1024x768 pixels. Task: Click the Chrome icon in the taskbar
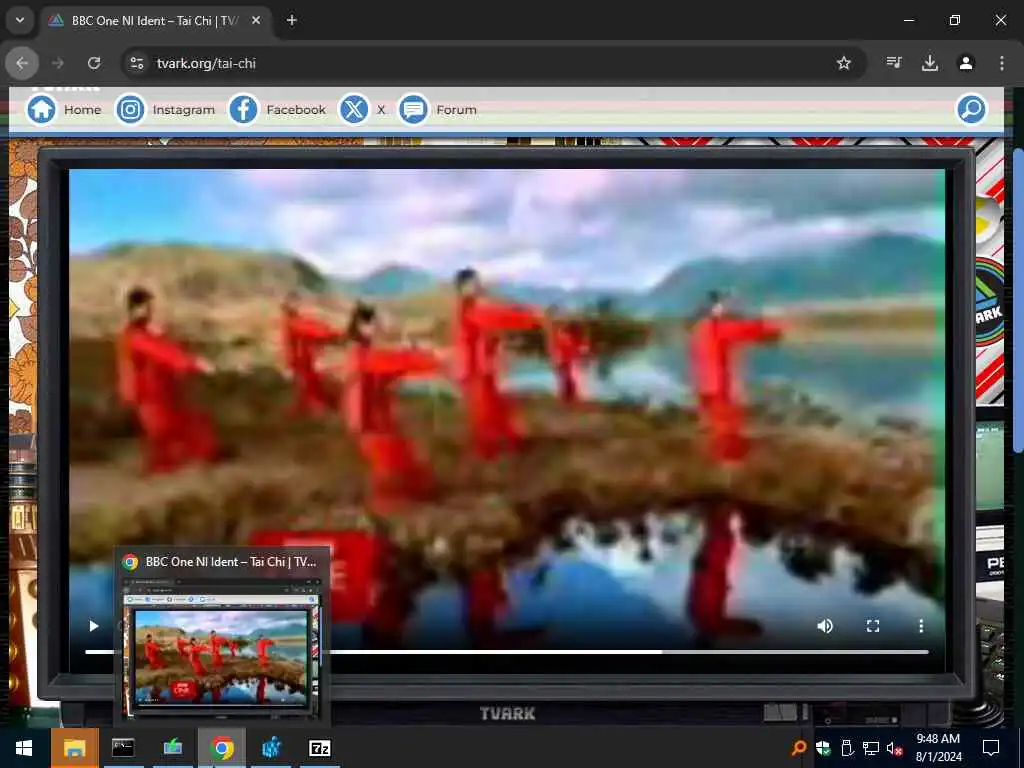pos(222,748)
